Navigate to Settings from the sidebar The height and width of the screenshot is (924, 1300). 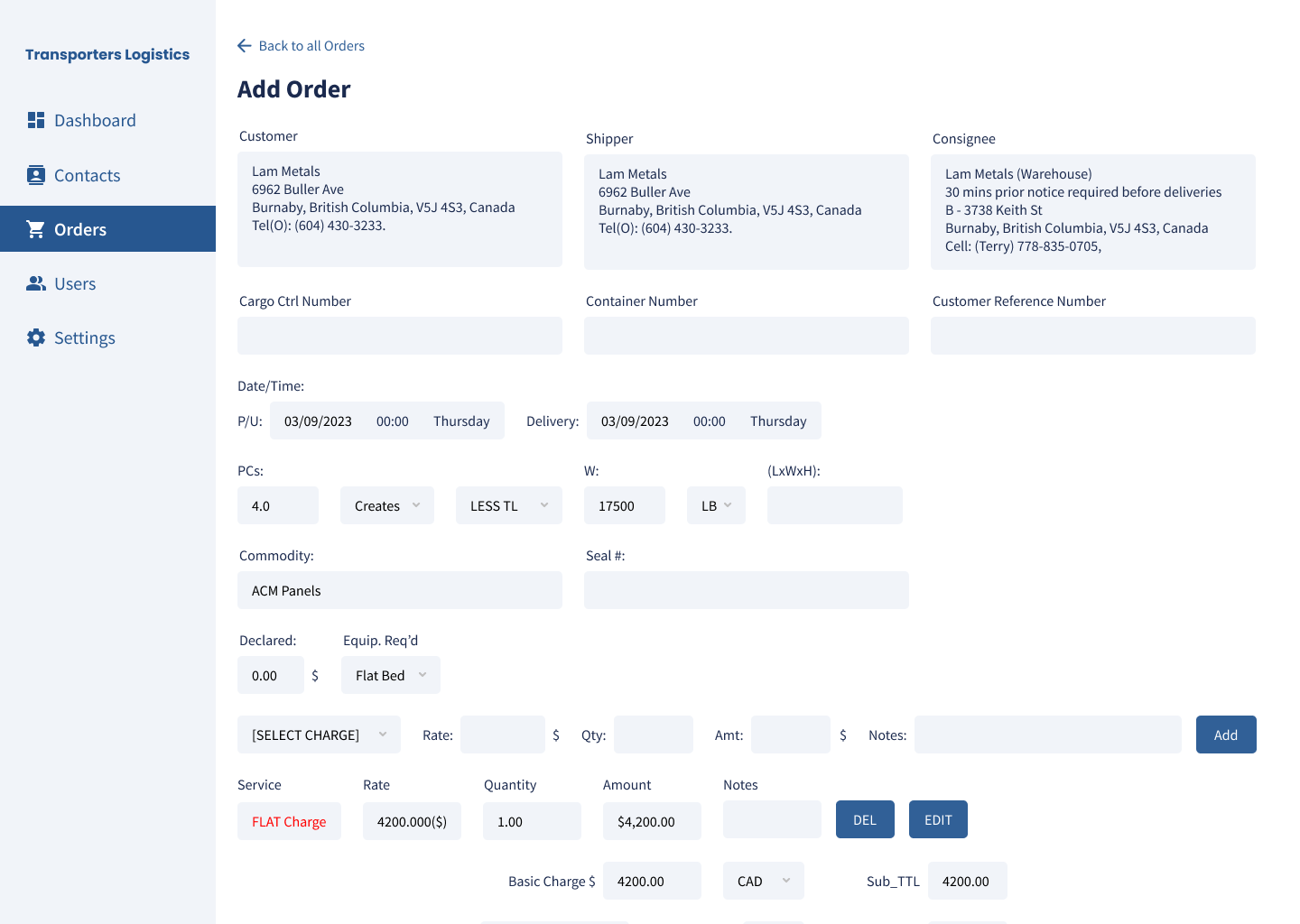pos(85,337)
